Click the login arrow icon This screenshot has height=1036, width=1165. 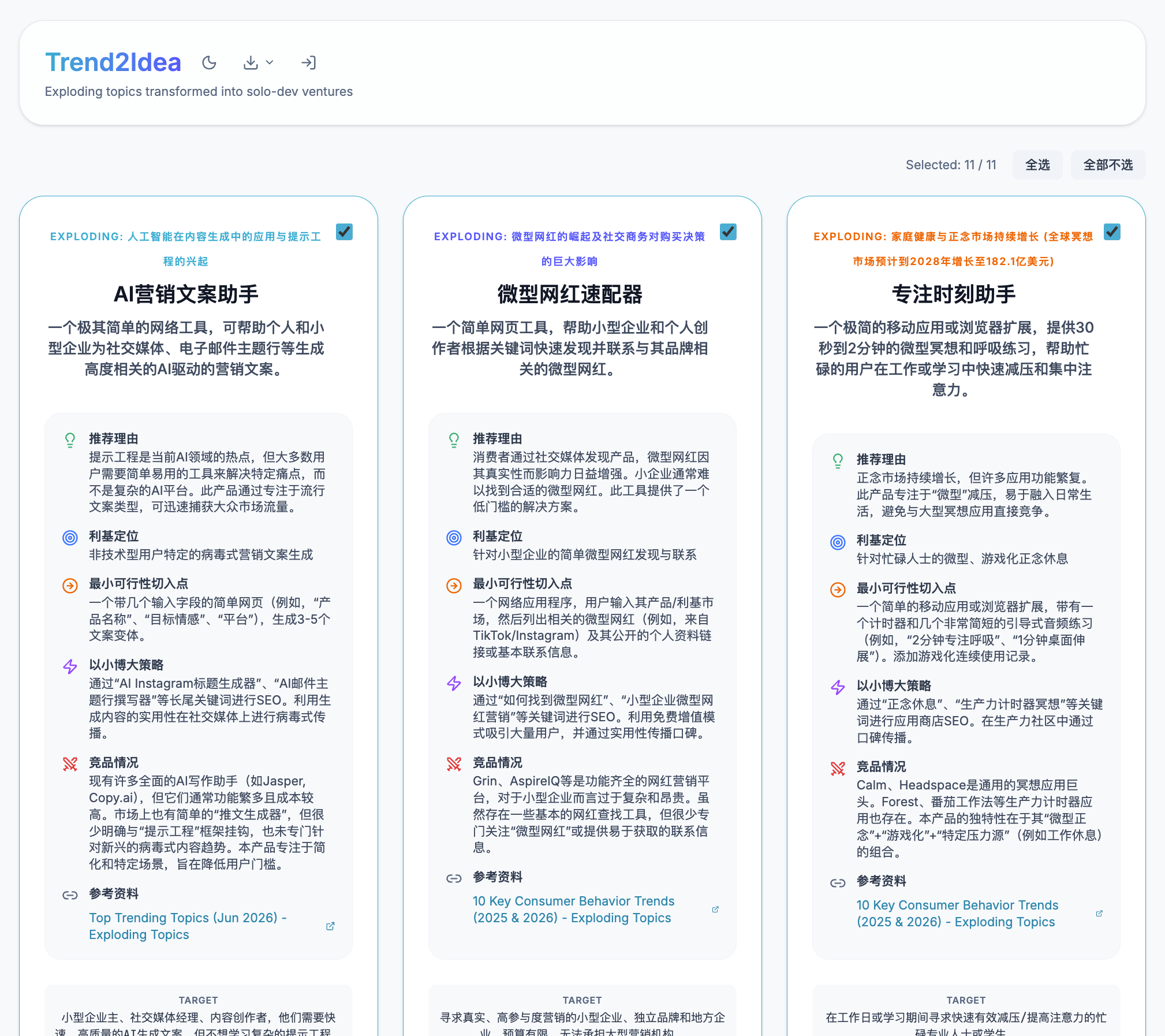309,62
